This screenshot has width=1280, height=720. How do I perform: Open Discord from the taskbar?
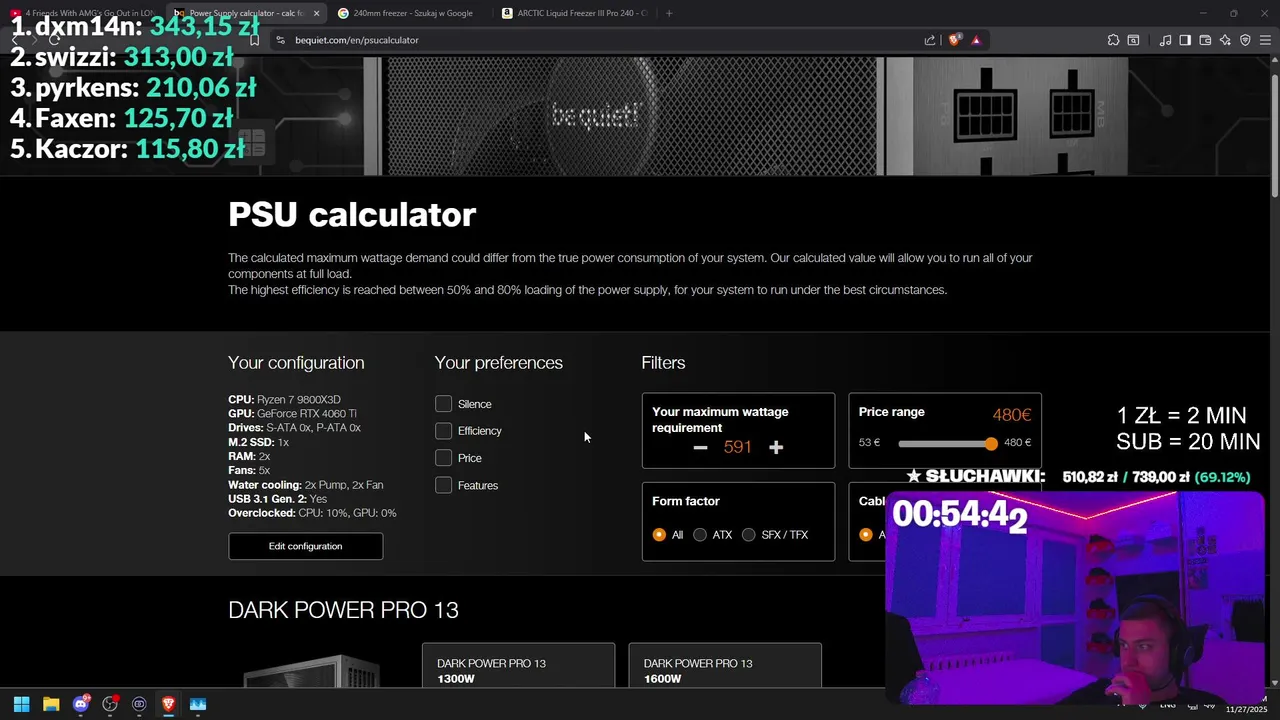pyautogui.click(x=81, y=704)
